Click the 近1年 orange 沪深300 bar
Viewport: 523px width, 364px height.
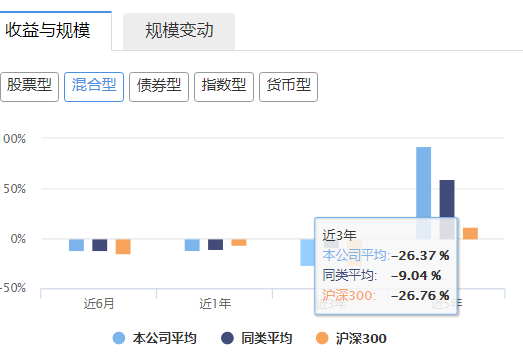point(239,243)
